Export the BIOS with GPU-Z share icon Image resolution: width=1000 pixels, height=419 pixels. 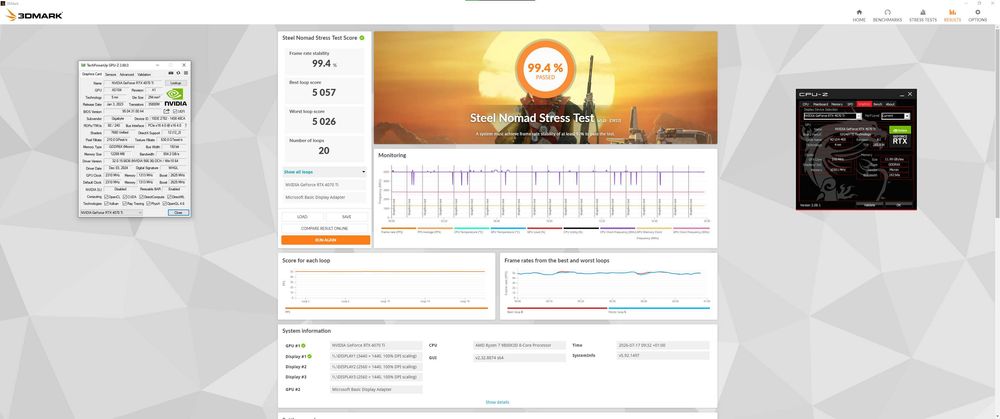(x=166, y=111)
